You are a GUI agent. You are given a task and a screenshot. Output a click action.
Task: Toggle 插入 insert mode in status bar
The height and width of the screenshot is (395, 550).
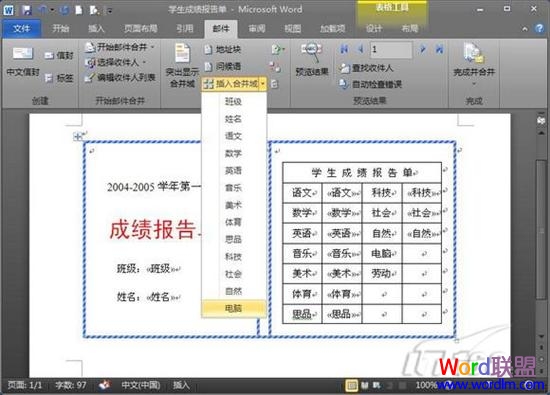(x=181, y=385)
